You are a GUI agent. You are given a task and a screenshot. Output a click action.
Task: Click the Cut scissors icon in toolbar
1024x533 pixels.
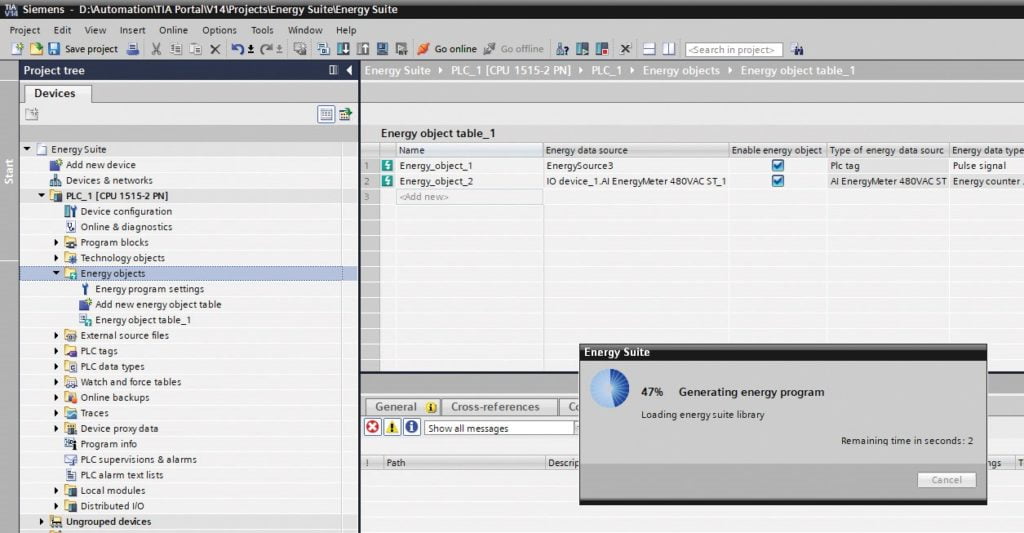pyautogui.click(x=156, y=49)
